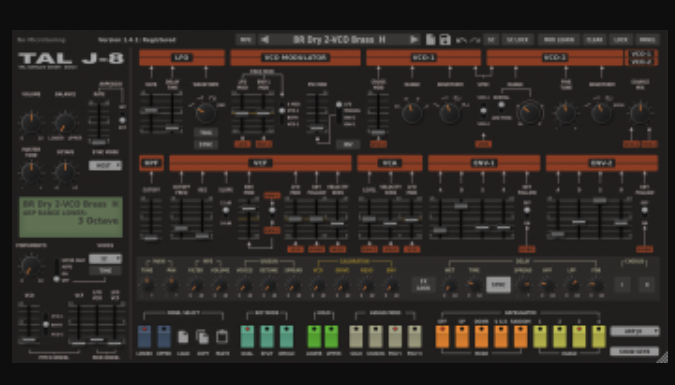Set arpeggiator mode to RANDOM

[520, 336]
